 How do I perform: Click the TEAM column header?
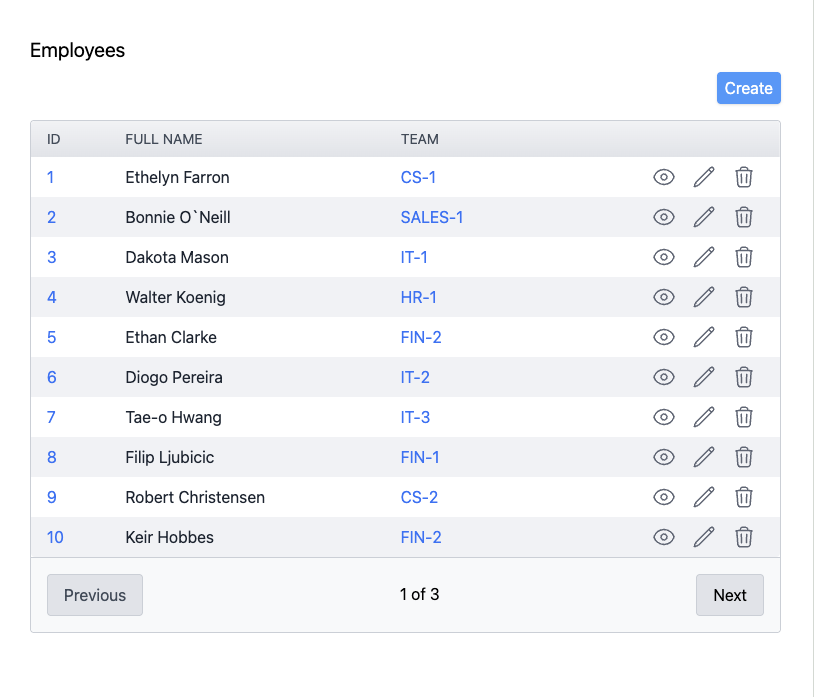pyautogui.click(x=419, y=139)
